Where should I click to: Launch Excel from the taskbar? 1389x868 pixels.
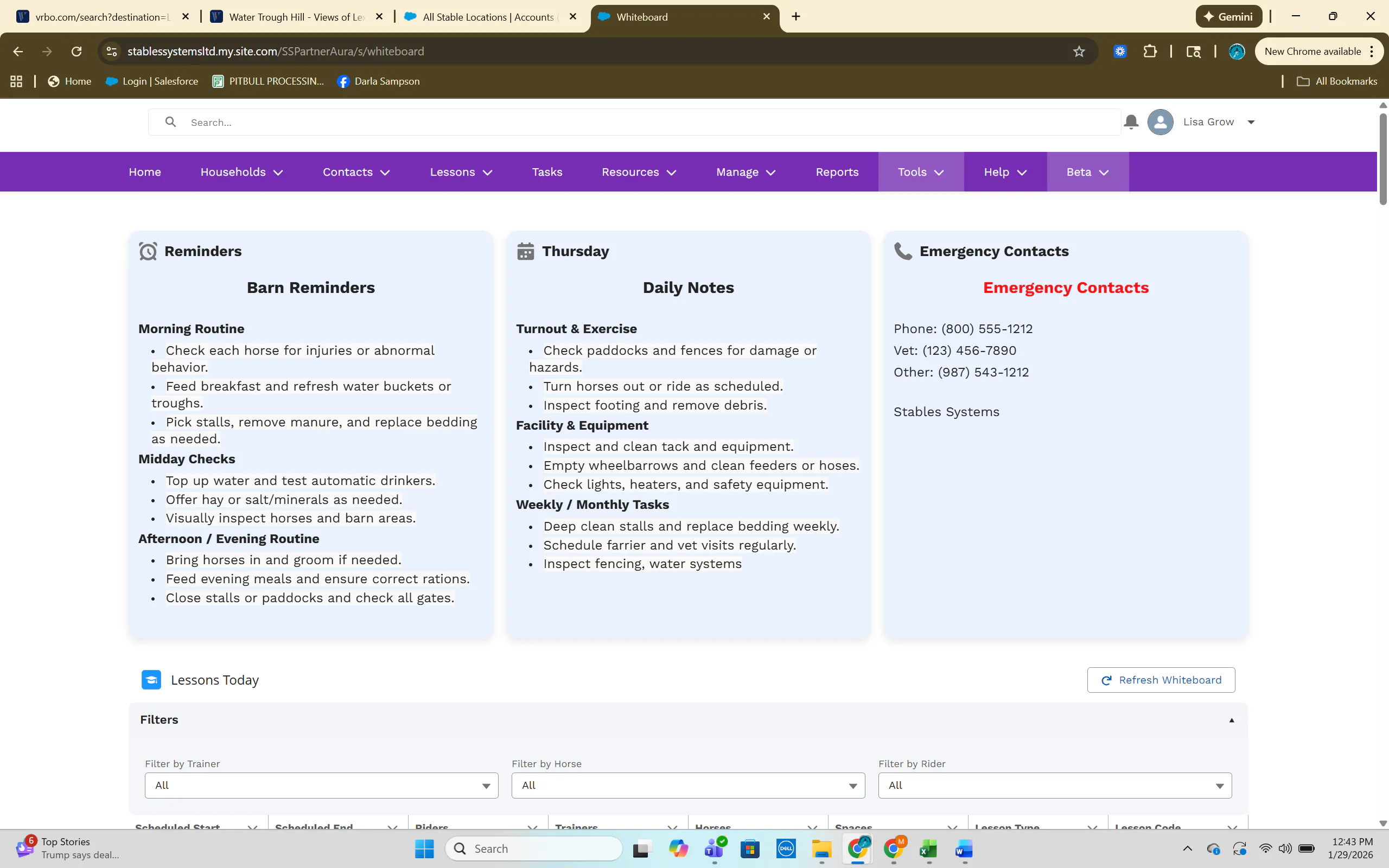pyautogui.click(x=929, y=848)
